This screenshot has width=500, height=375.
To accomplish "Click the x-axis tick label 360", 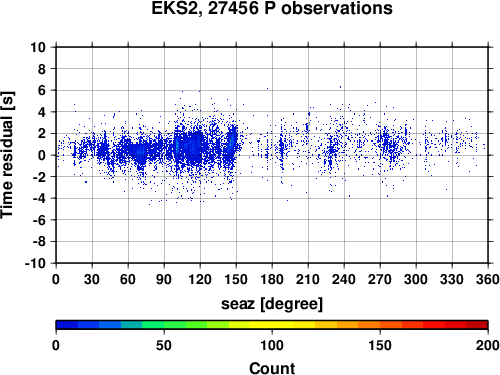I will (488, 279).
